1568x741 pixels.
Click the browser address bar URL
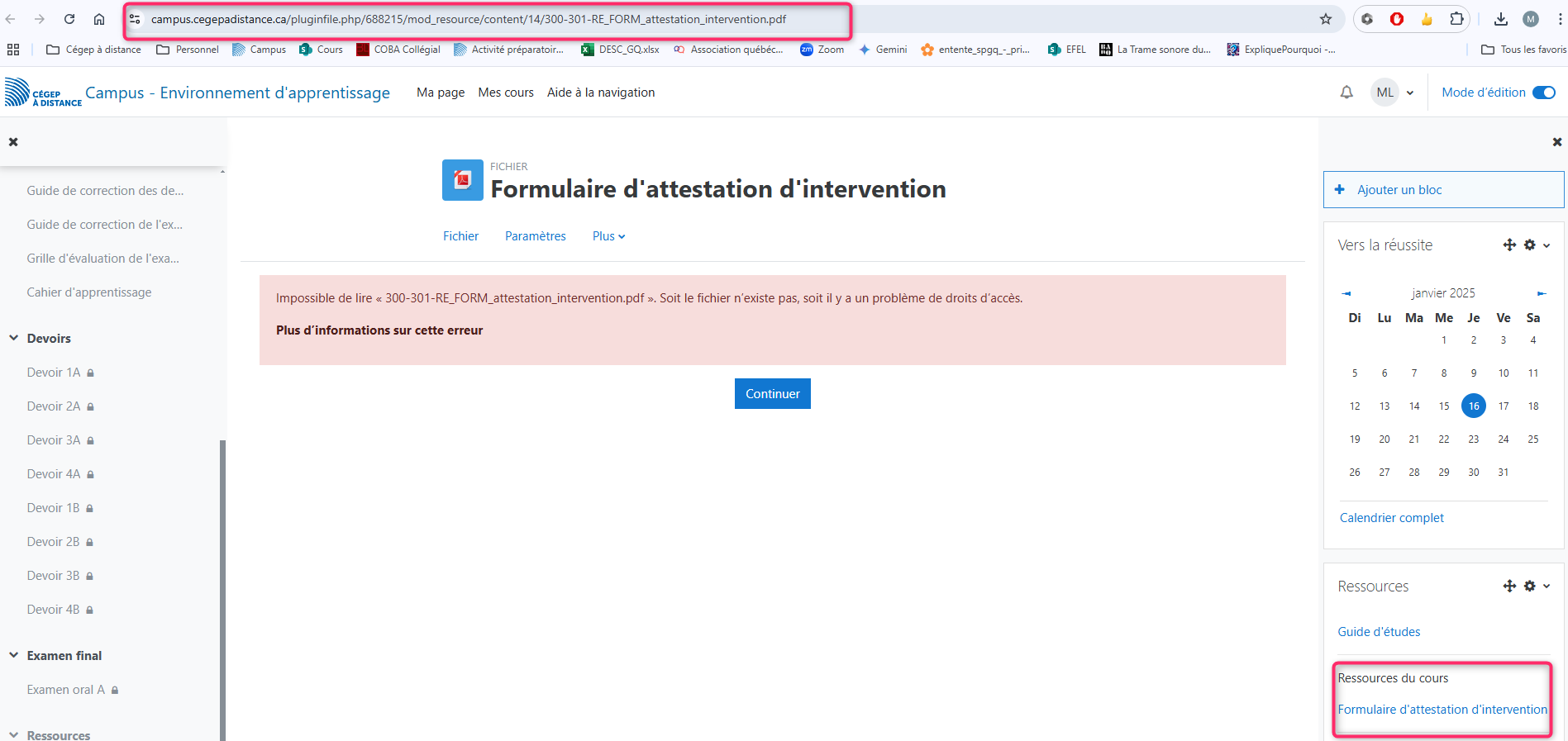tap(468, 19)
